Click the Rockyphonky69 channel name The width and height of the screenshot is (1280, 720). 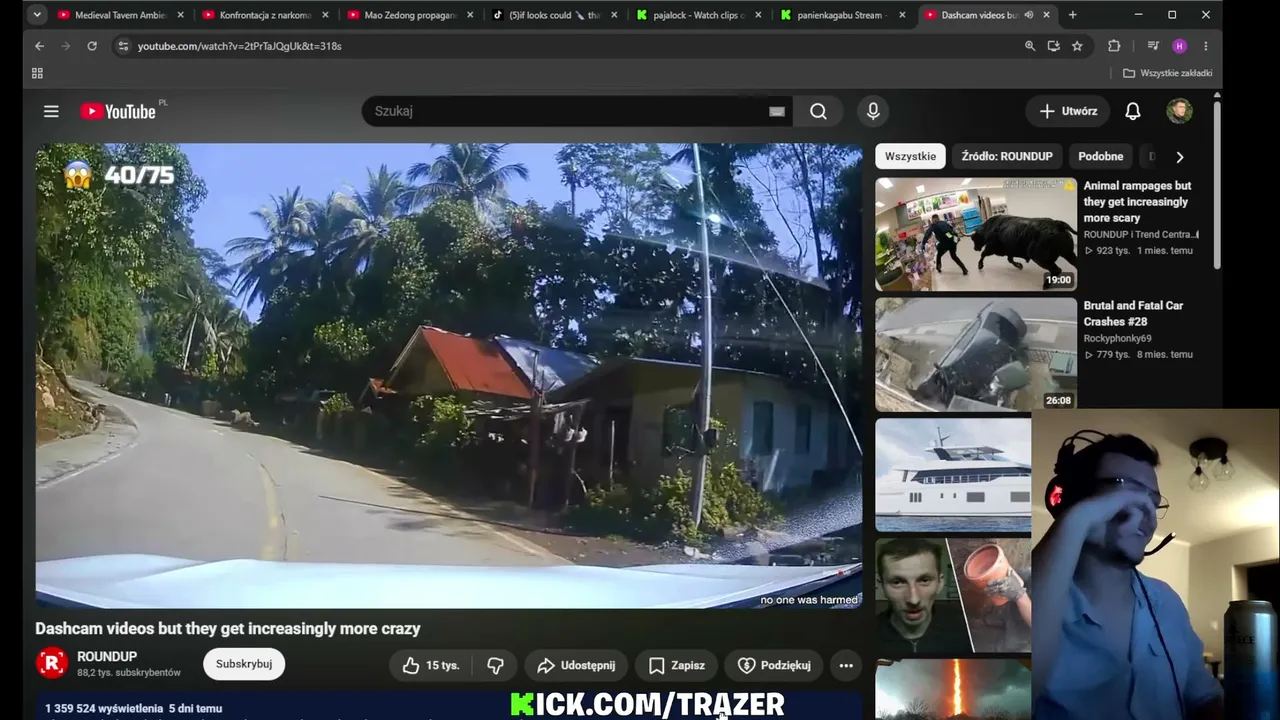1117,338
